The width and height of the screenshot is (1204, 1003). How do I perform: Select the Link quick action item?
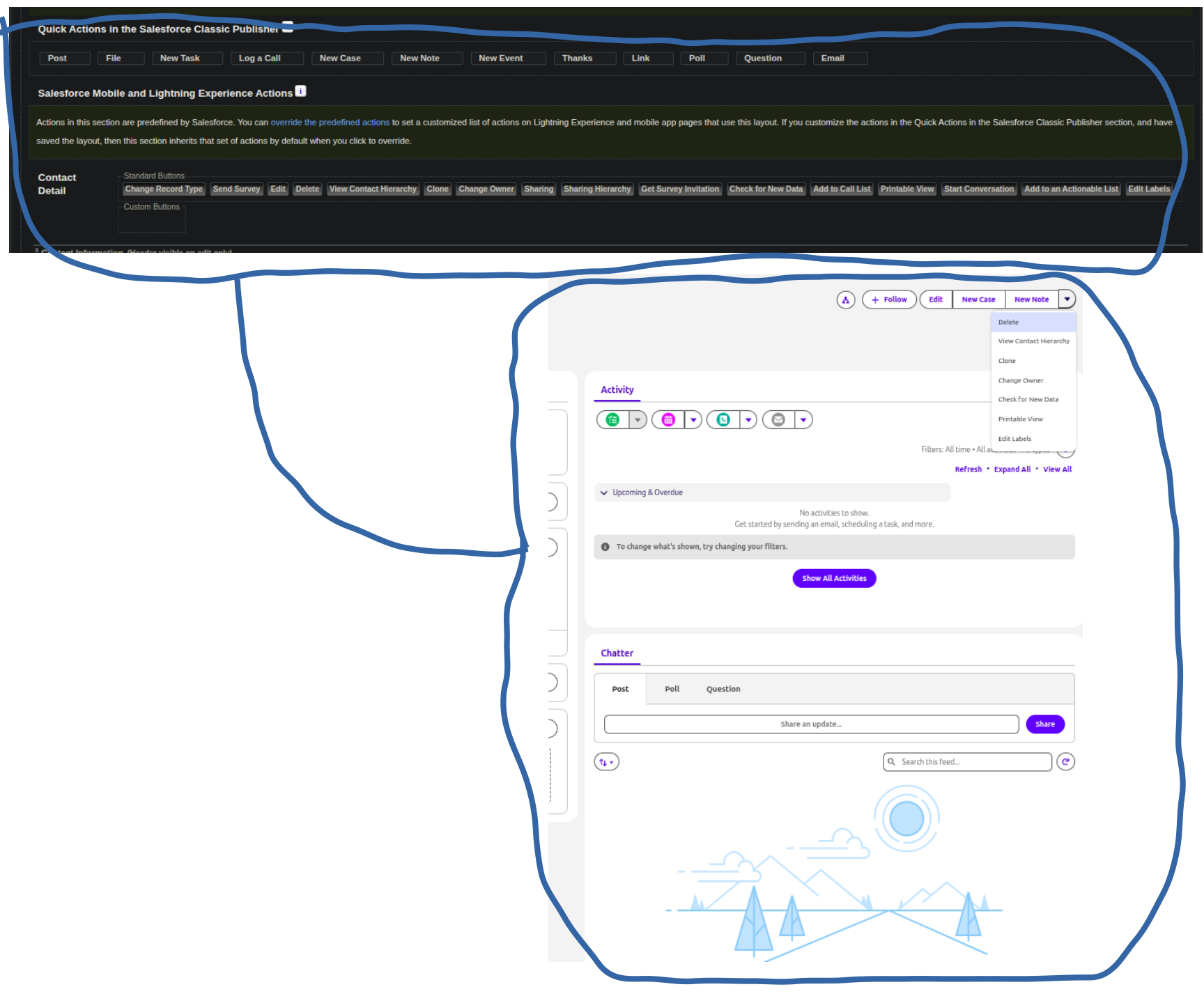click(x=648, y=59)
